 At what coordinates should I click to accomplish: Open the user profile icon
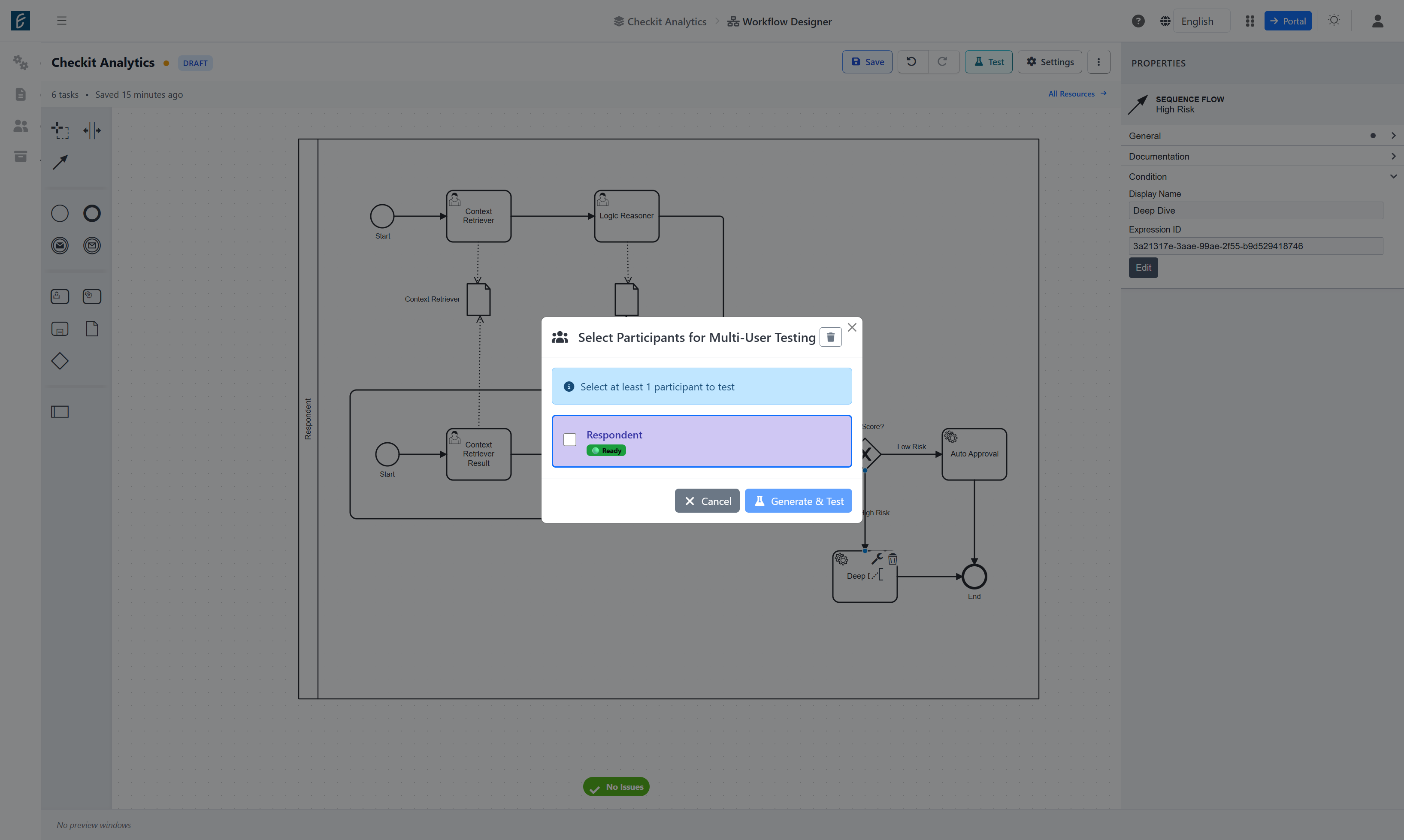click(x=1377, y=21)
